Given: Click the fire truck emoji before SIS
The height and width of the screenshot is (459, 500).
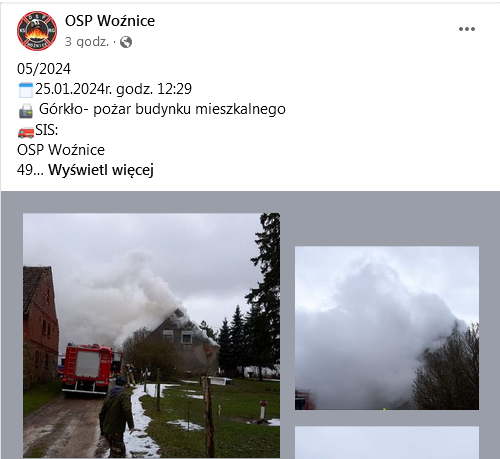Looking at the screenshot, I should tap(26, 132).
